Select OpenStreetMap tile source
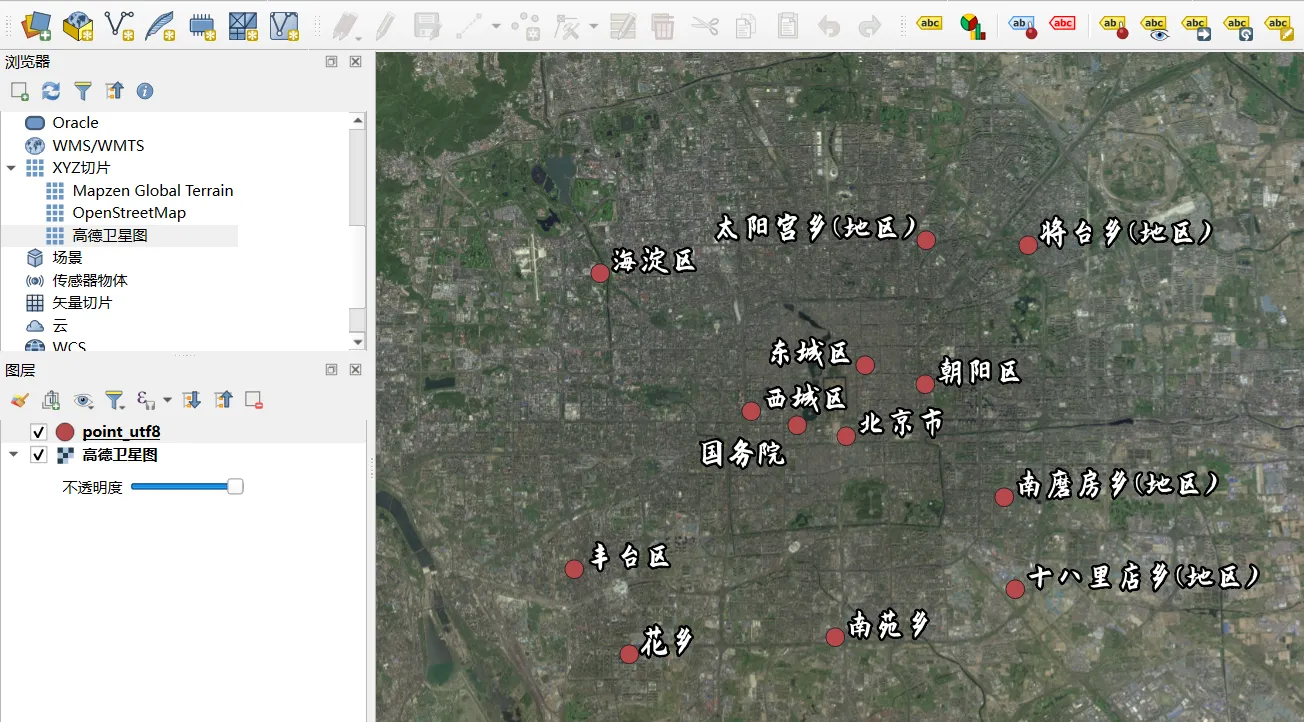The image size is (1304, 722). pos(129,213)
